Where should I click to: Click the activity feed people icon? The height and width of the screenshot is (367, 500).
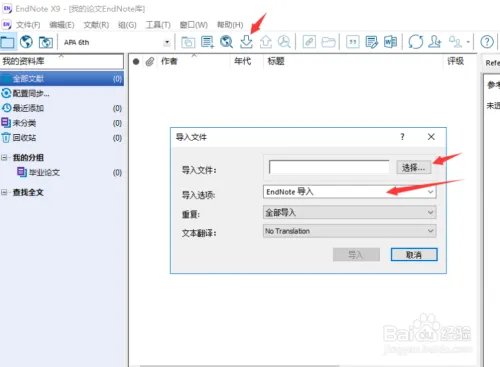(x=455, y=42)
